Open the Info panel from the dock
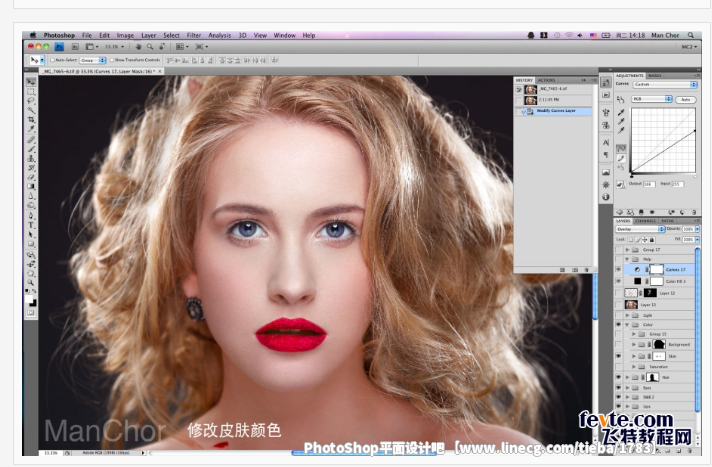The height and width of the screenshot is (467, 712). (x=606, y=197)
